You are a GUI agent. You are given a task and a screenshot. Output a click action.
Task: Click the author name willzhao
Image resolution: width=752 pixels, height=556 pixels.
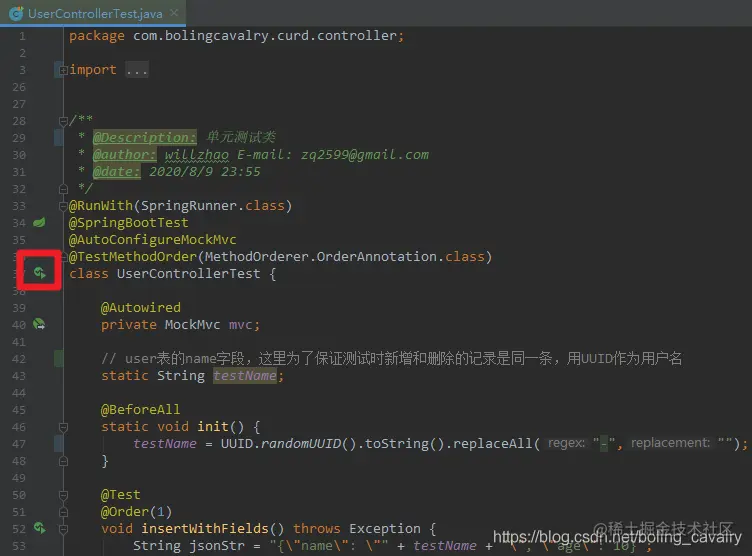click(197, 154)
